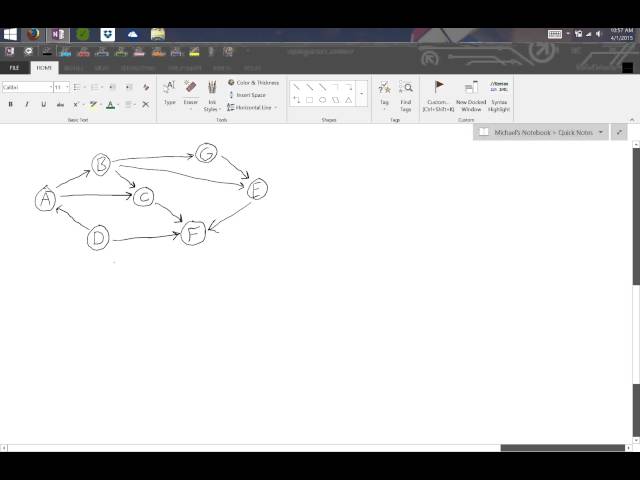Pick the green pen in quick toolbar
640x480 pixels.
click(x=121, y=51)
